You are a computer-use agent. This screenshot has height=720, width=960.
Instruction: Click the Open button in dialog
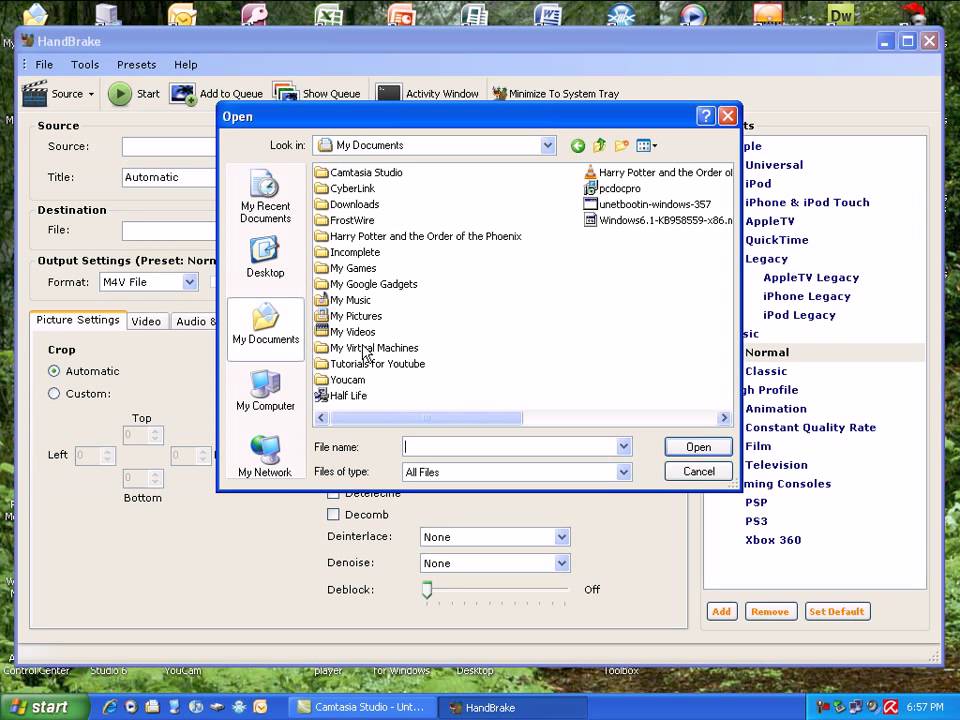point(699,447)
